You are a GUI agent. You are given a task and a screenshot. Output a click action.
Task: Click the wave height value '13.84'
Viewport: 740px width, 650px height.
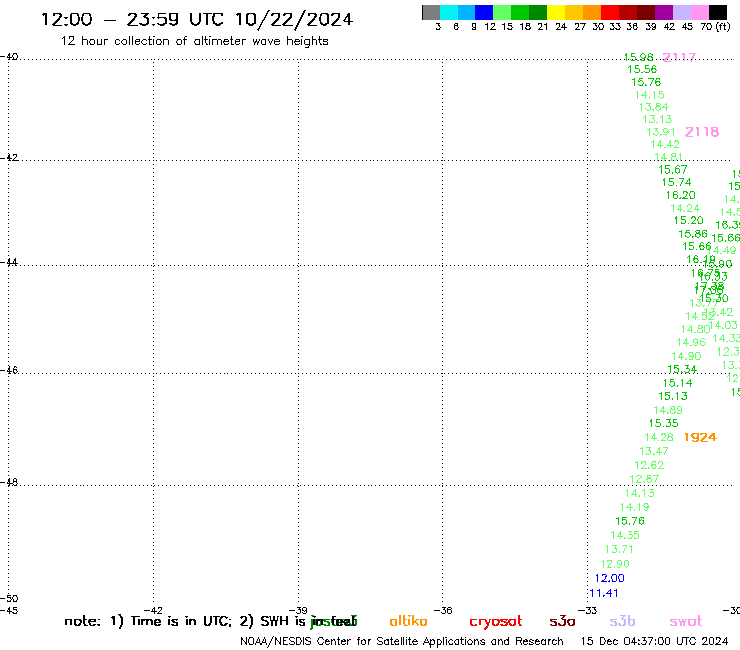tap(653, 107)
